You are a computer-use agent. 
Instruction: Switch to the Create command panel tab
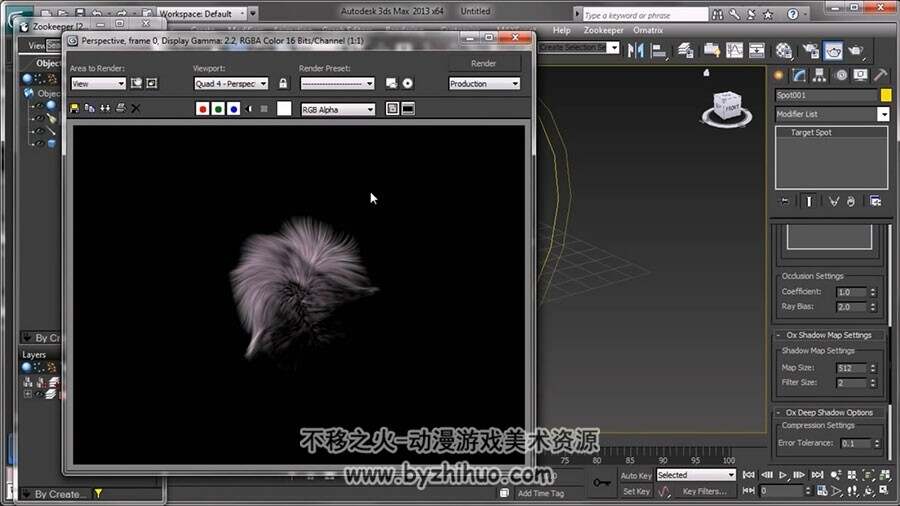(779, 75)
